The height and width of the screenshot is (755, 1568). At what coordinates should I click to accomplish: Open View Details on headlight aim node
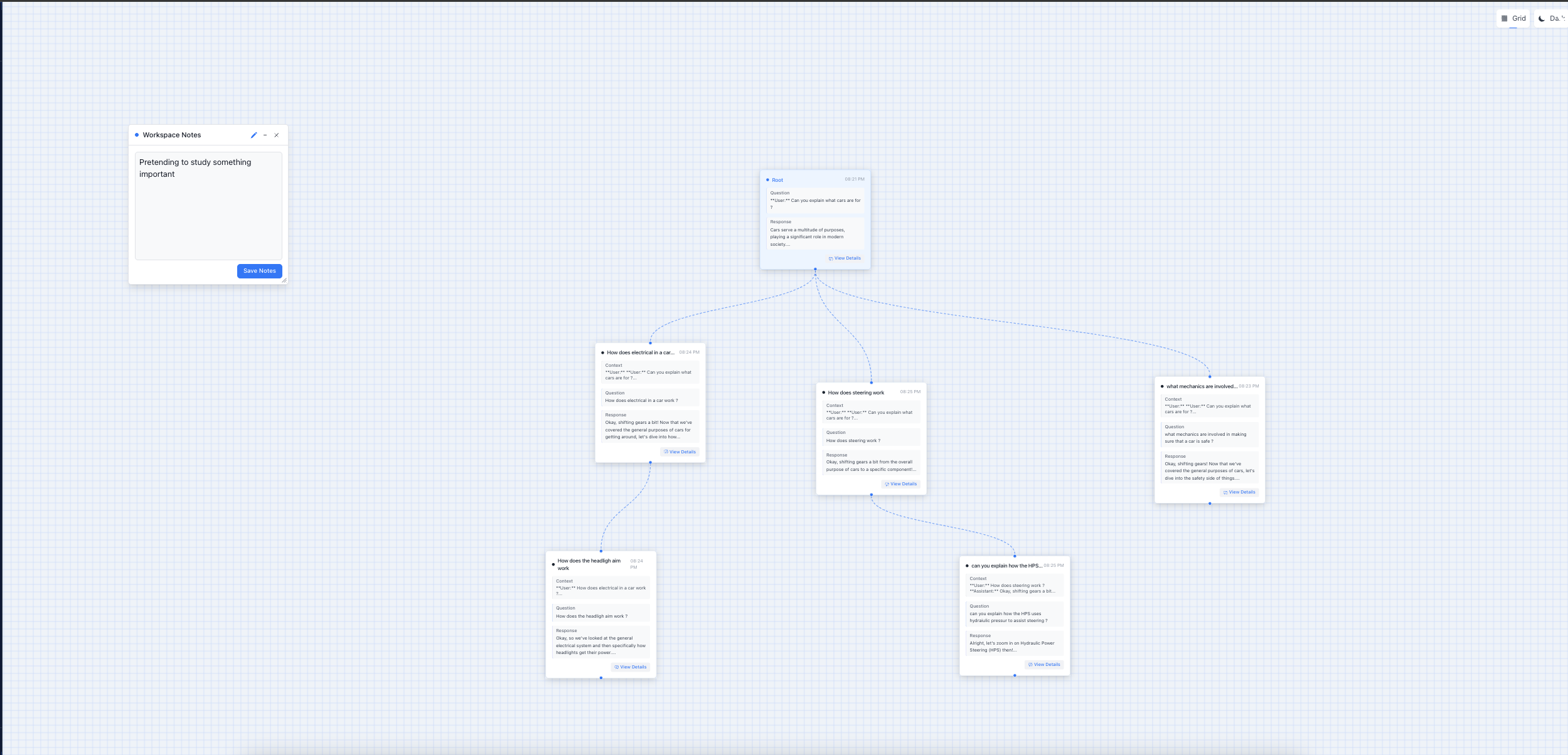pos(630,667)
